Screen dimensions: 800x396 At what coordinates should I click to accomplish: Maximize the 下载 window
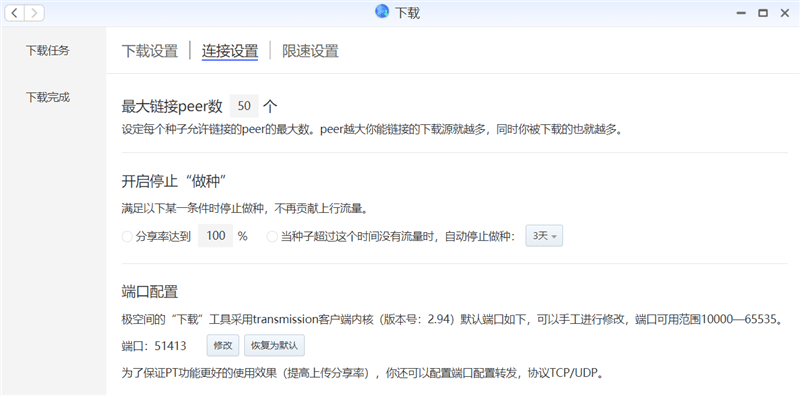click(x=763, y=13)
